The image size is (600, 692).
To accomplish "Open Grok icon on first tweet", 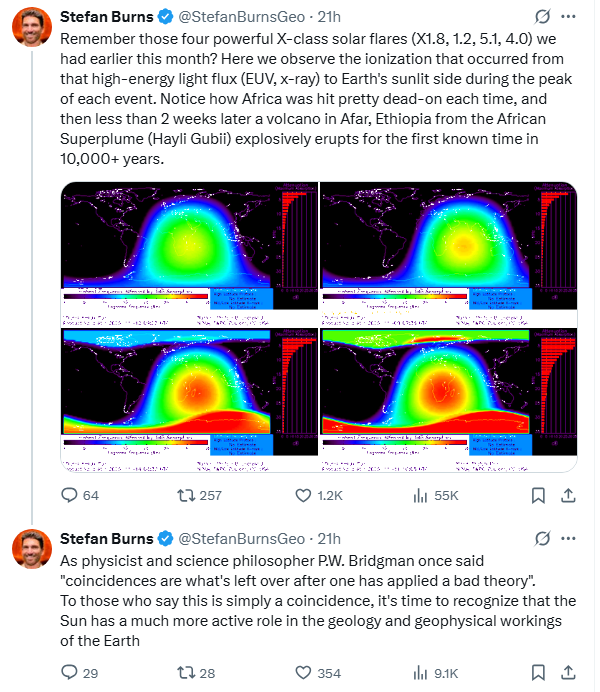I will (542, 17).
